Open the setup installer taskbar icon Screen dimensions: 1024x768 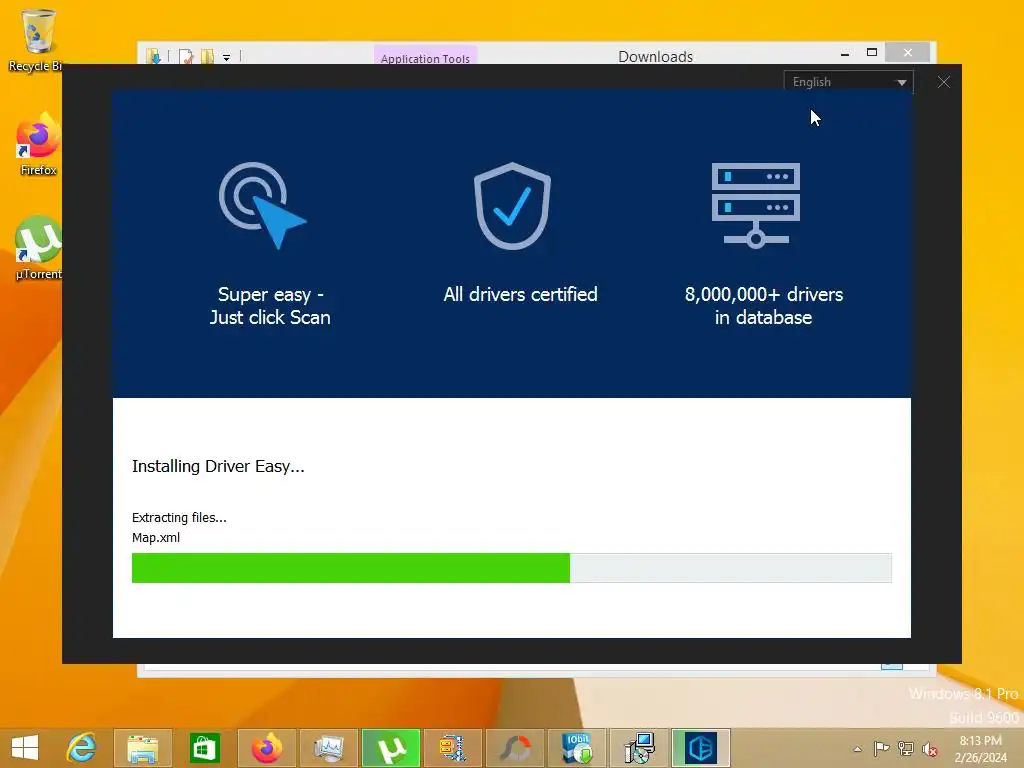point(639,748)
